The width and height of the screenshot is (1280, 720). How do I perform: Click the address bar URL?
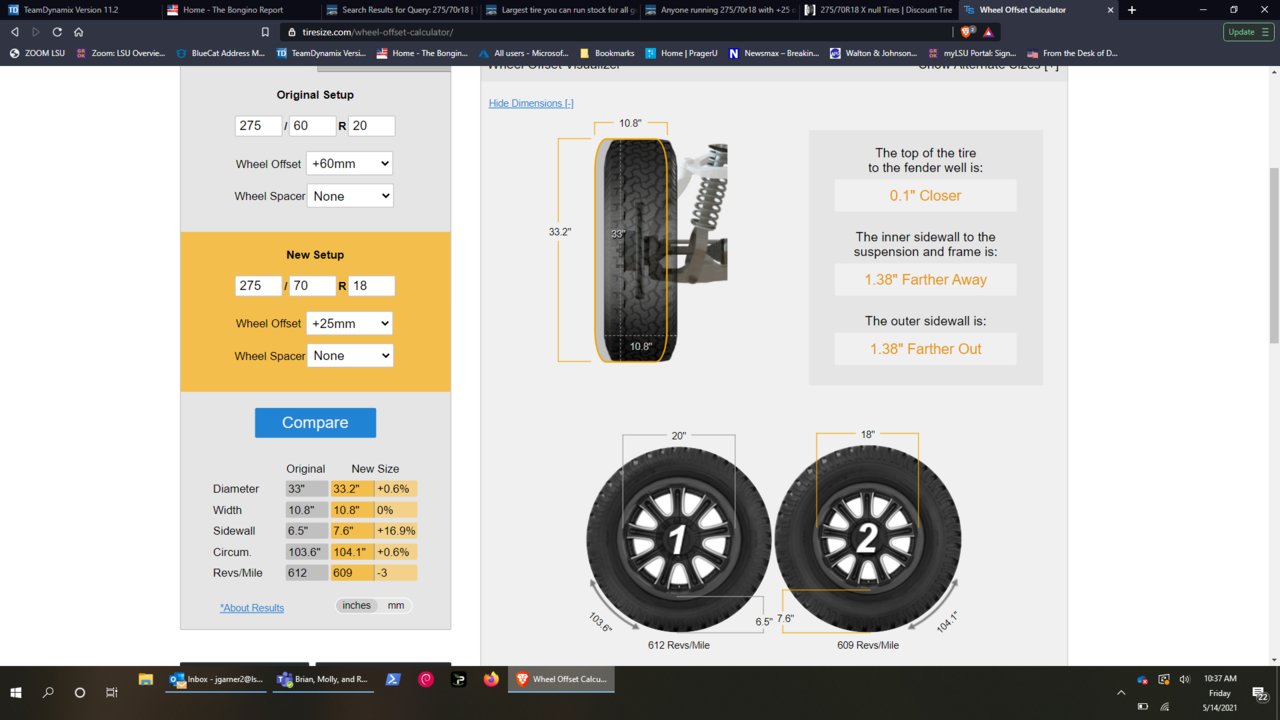tap(376, 32)
